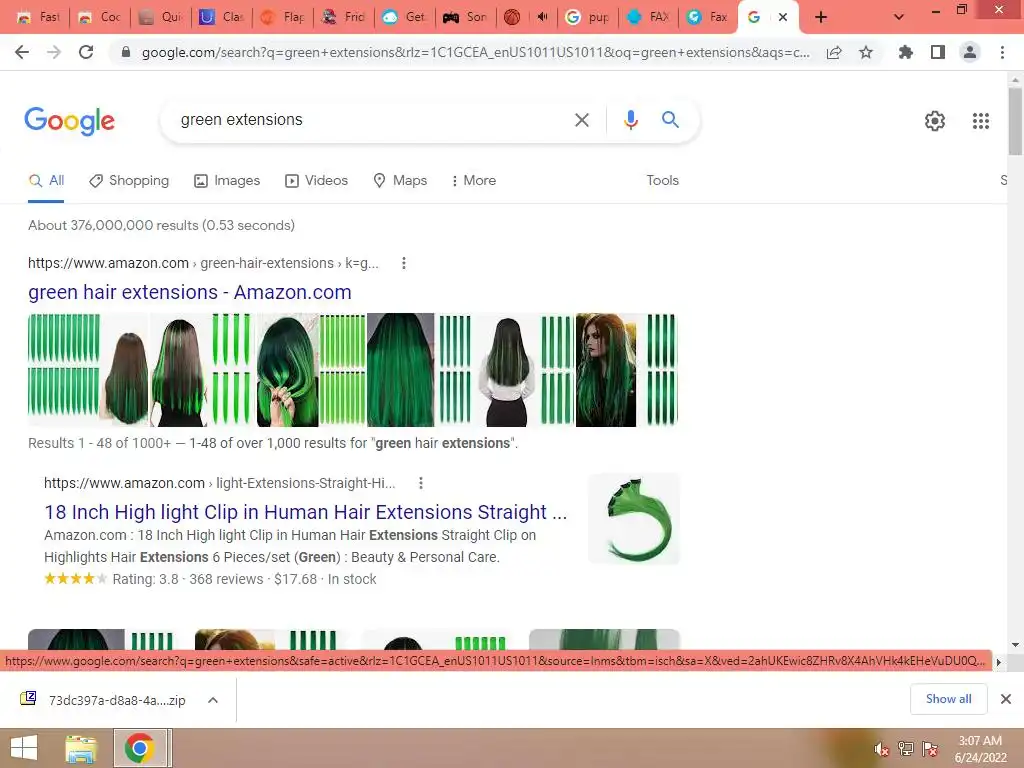Open 18 Inch High light Clip link

306,512
